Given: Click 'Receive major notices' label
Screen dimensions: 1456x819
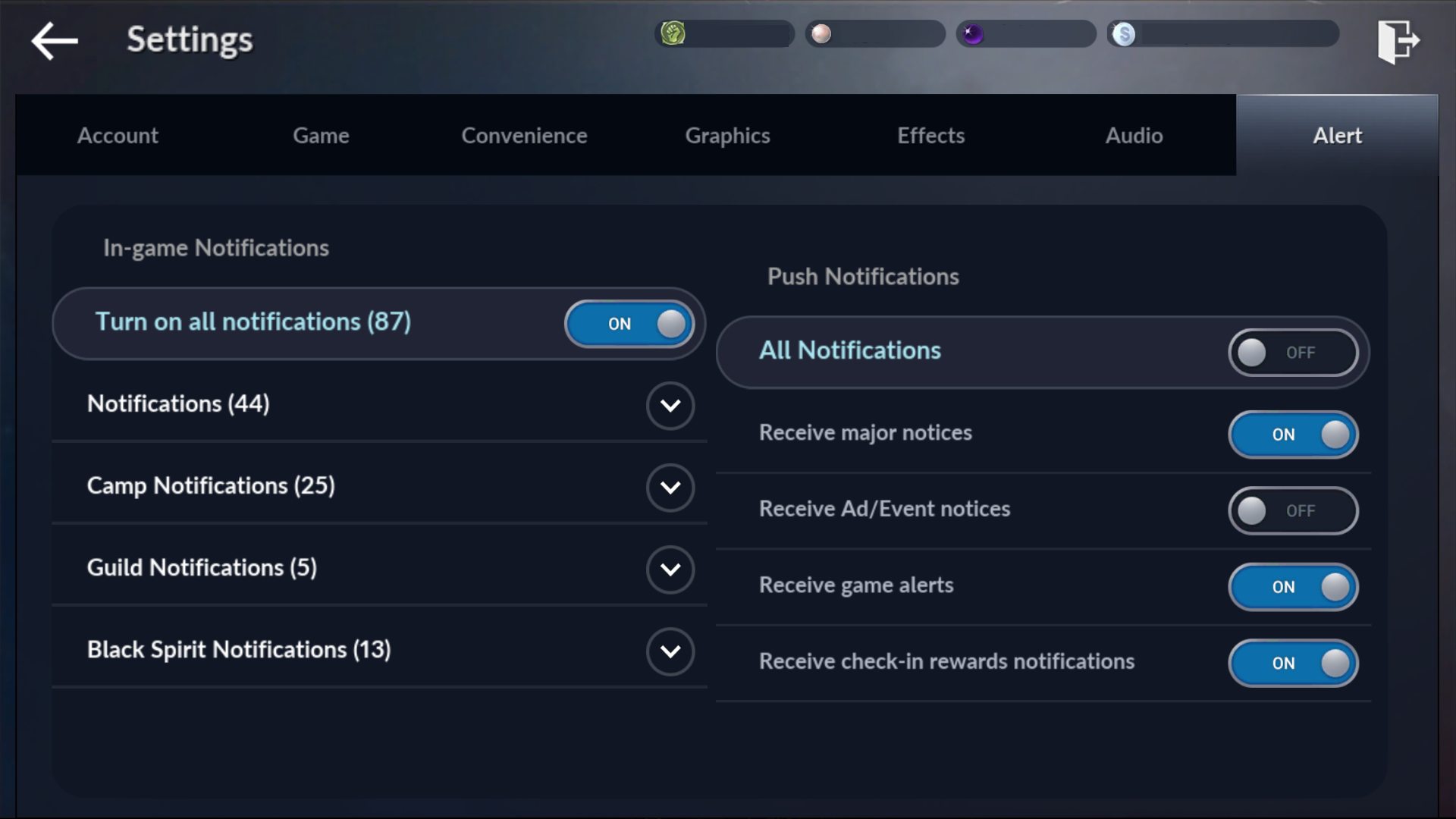Looking at the screenshot, I should point(865,433).
